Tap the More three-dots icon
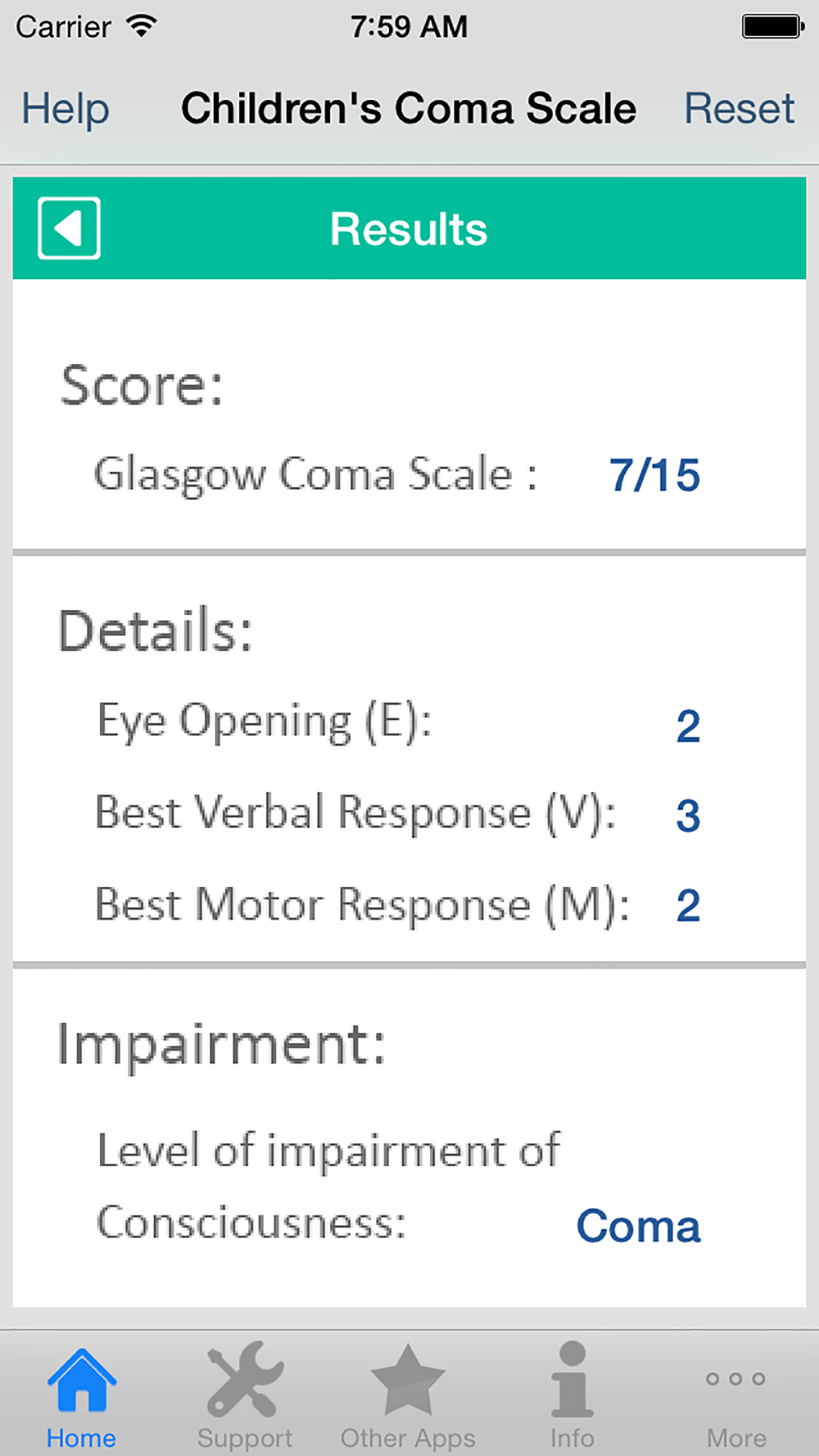This screenshot has height=1456, width=819. coord(735,1379)
